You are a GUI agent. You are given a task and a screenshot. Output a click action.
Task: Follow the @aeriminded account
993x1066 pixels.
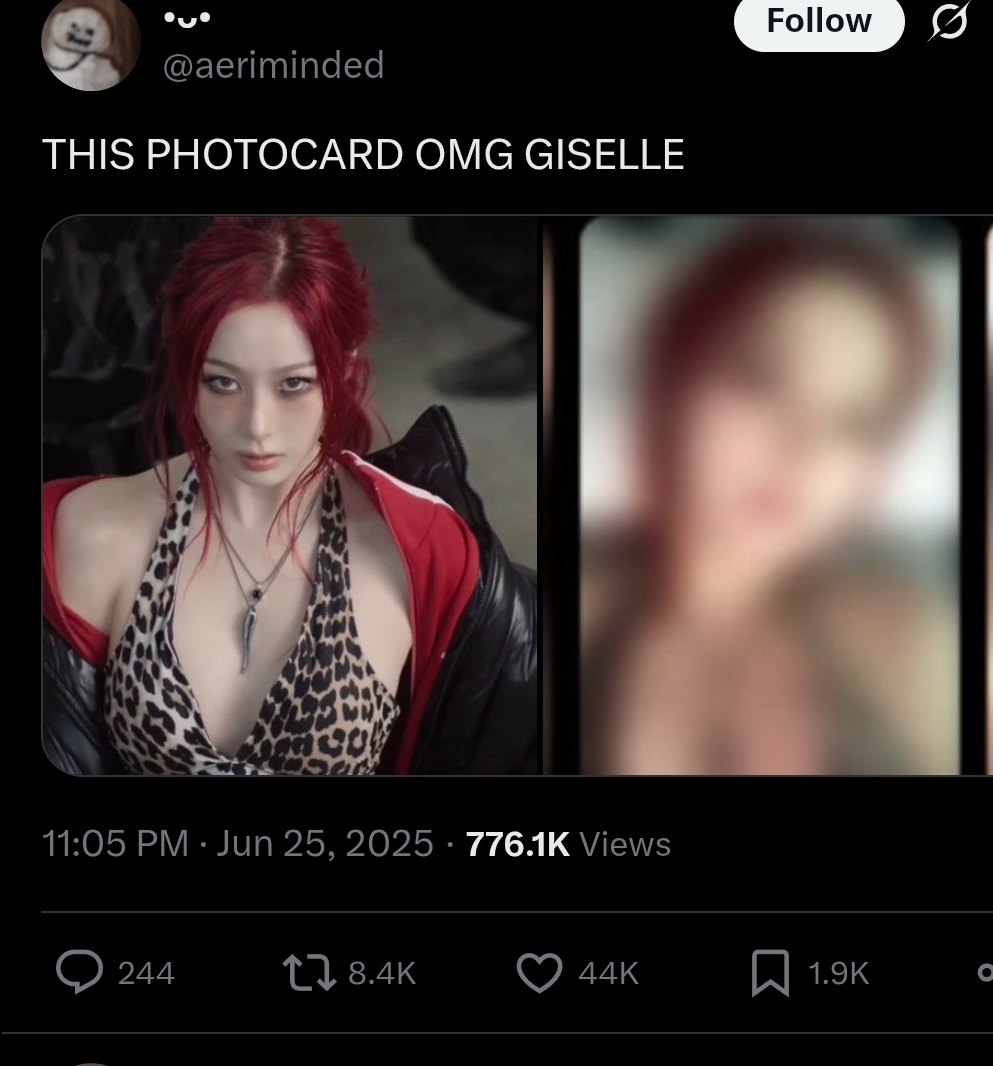point(819,22)
